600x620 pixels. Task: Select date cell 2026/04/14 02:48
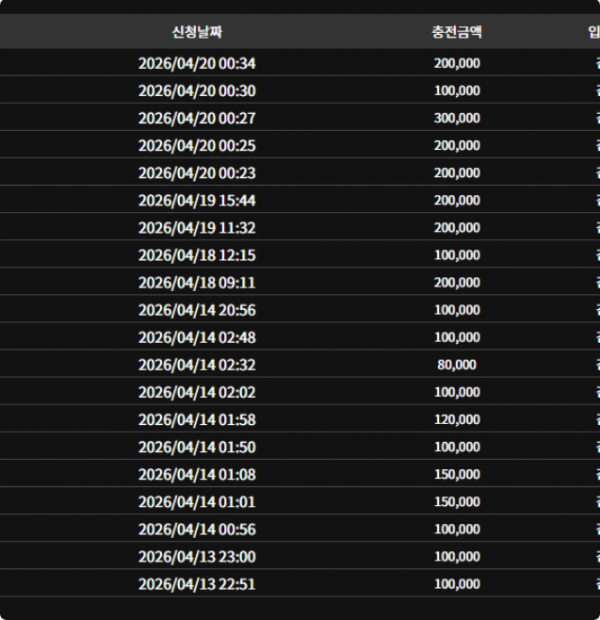click(x=197, y=338)
